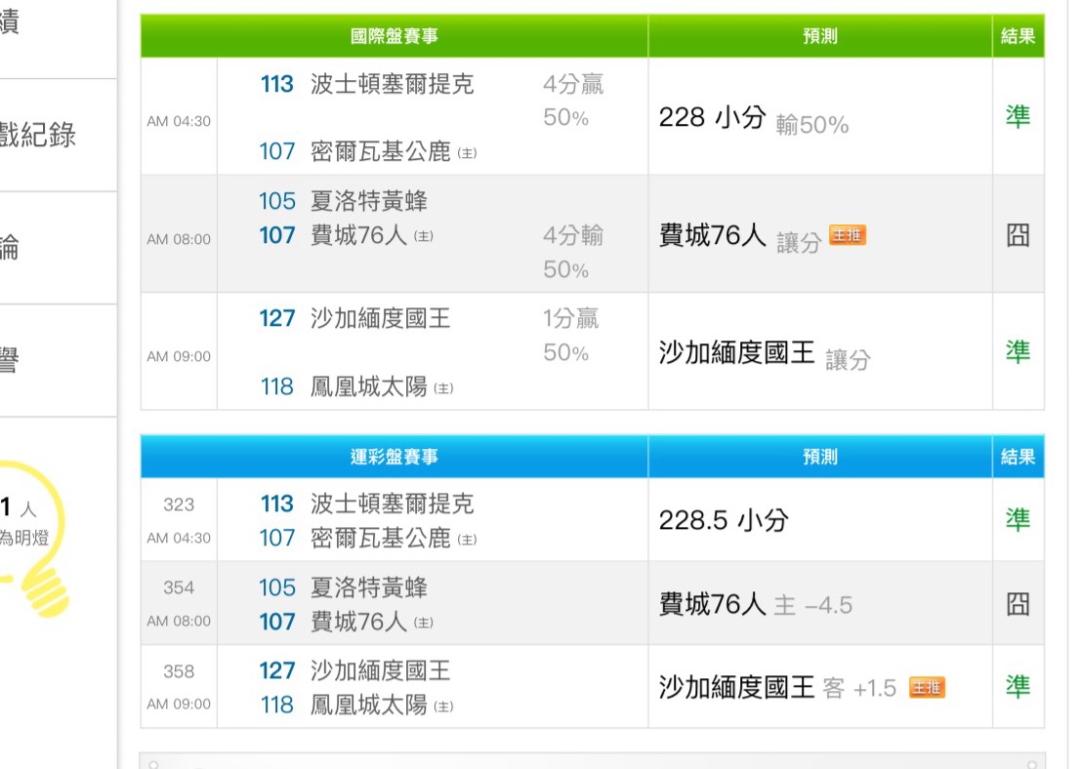1080x769 pixels.
Task: Open 夏洛特黃蜂 in the 國際盤賽事 table
Action: (368, 201)
